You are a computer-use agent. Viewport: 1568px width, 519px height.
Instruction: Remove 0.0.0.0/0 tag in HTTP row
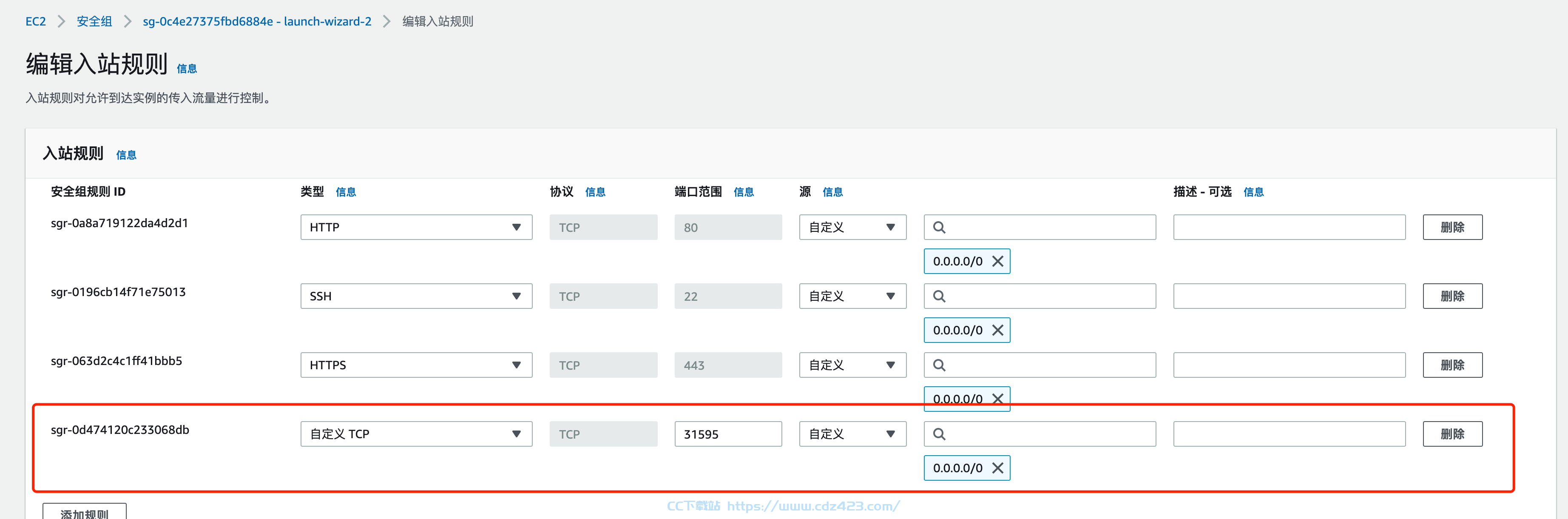998,261
